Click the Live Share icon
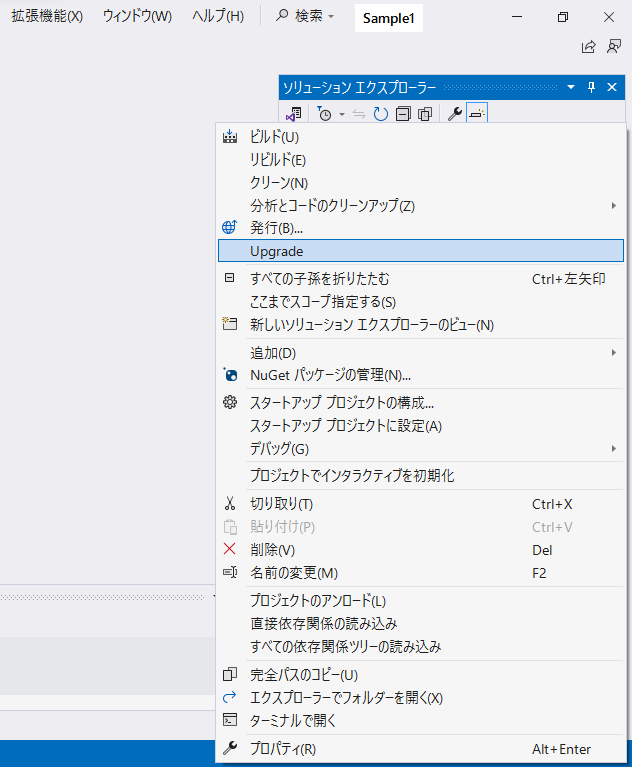The height and width of the screenshot is (768, 632). [x=588, y=47]
